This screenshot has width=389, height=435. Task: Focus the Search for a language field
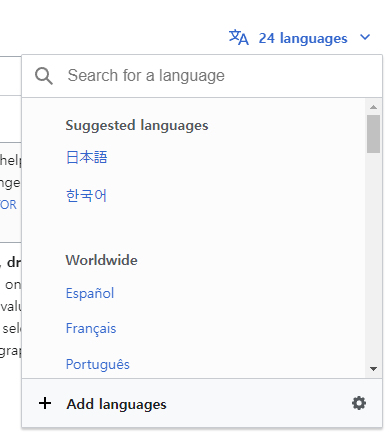(202, 76)
